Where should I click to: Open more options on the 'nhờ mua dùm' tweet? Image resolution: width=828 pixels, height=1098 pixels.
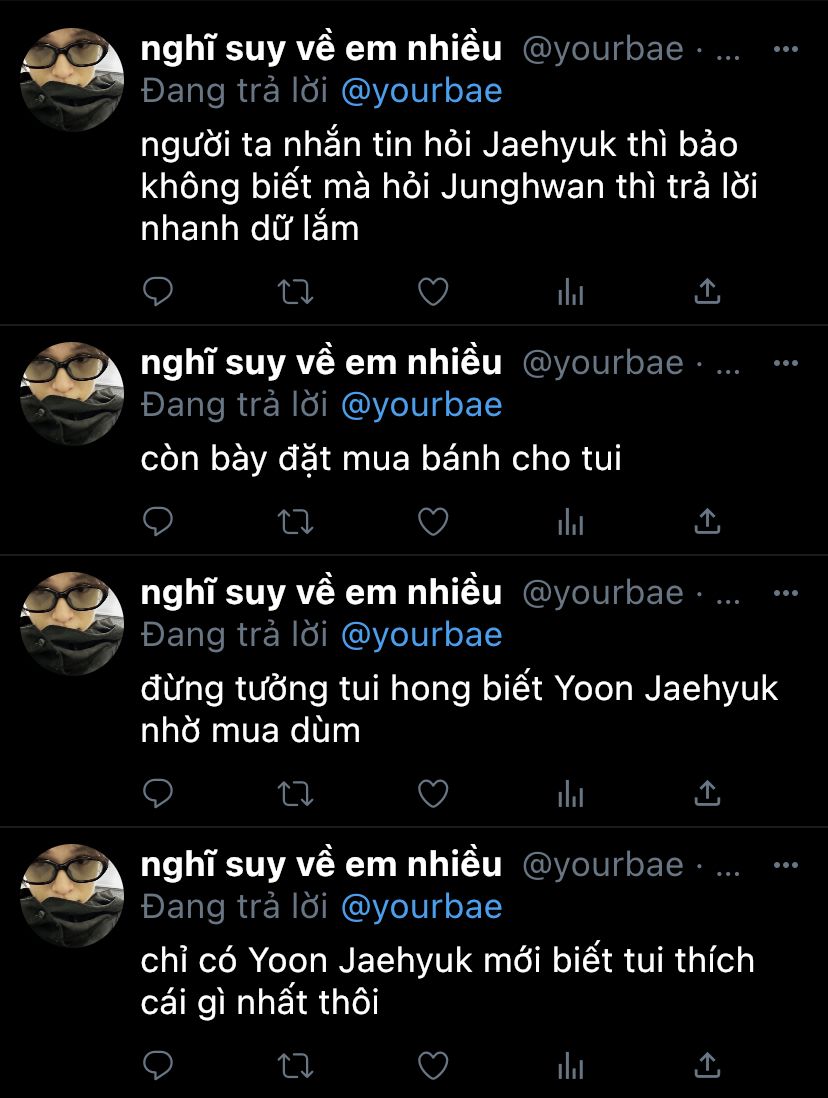[785, 593]
